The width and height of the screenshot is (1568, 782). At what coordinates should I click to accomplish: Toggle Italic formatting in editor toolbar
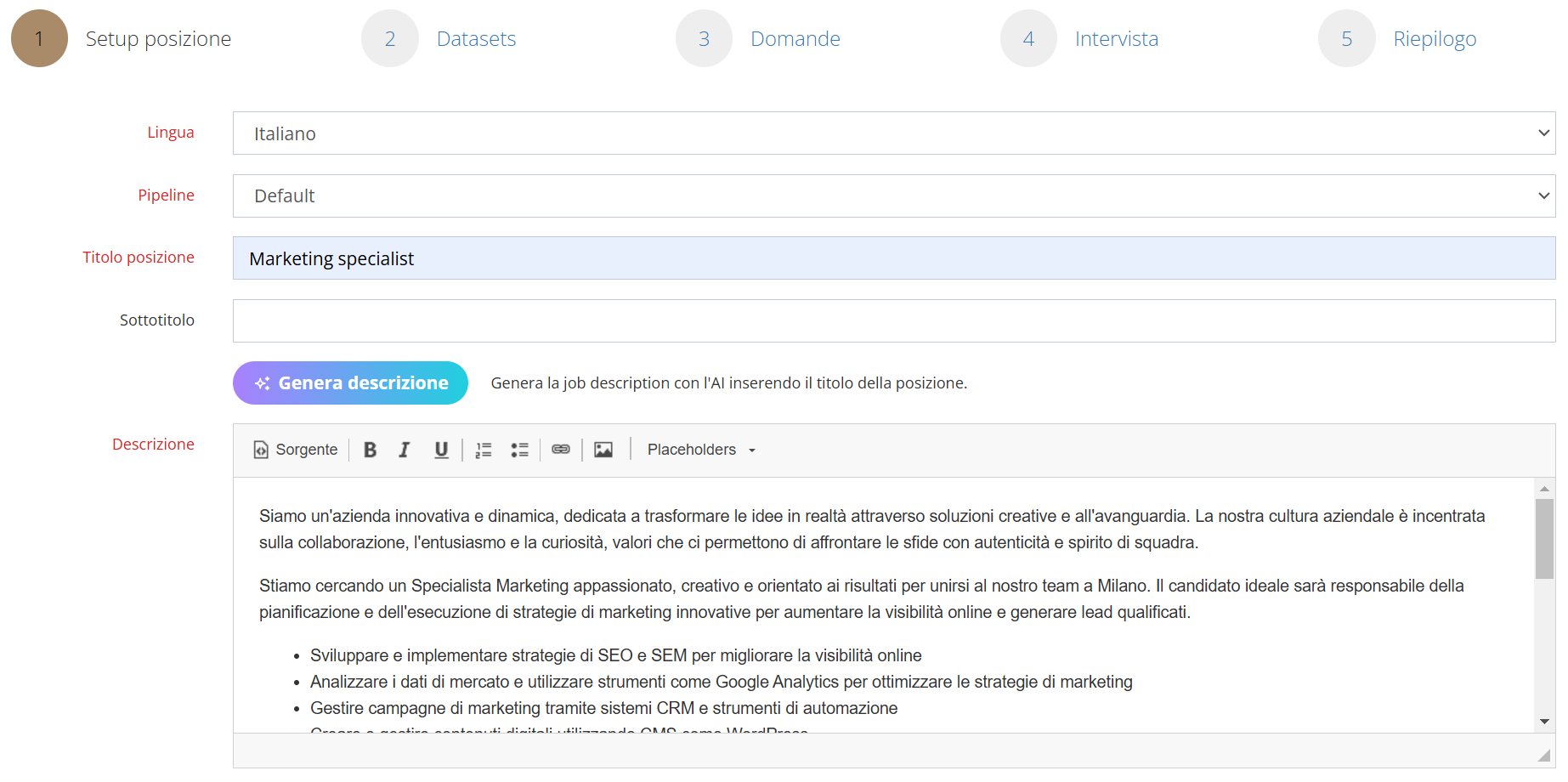point(405,450)
